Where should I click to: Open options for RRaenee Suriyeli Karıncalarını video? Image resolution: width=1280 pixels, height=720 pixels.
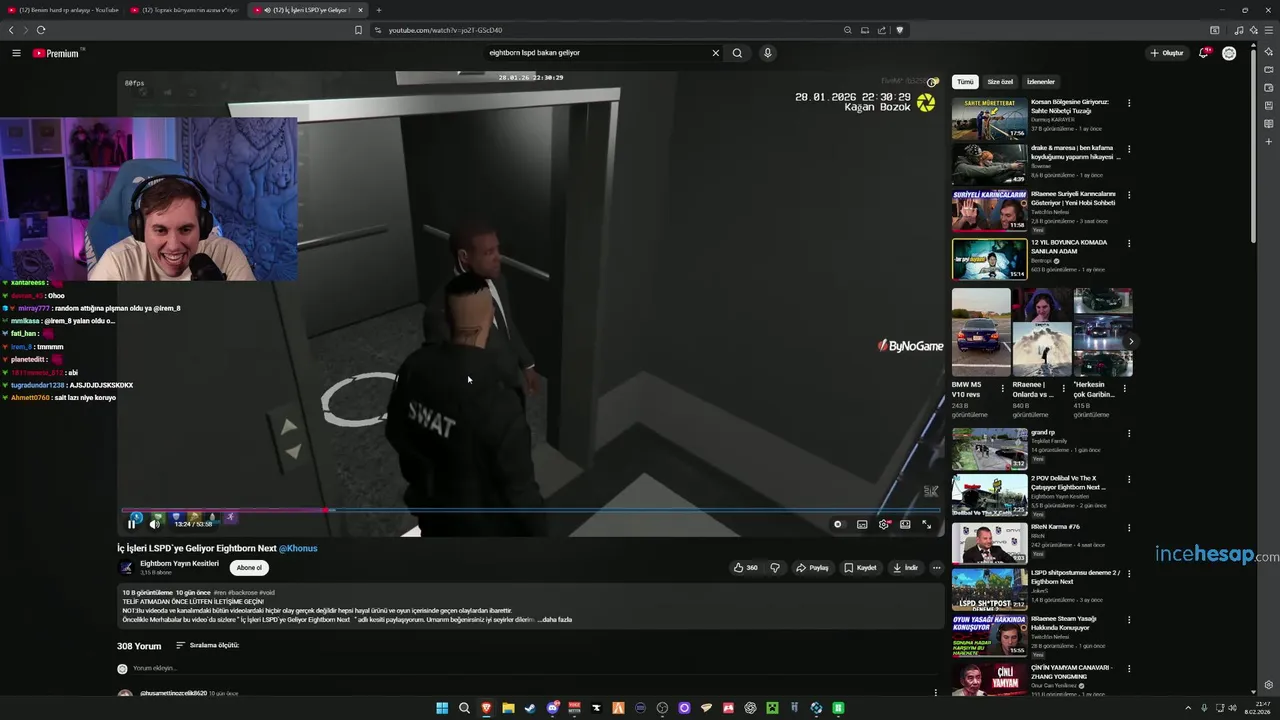click(1129, 195)
